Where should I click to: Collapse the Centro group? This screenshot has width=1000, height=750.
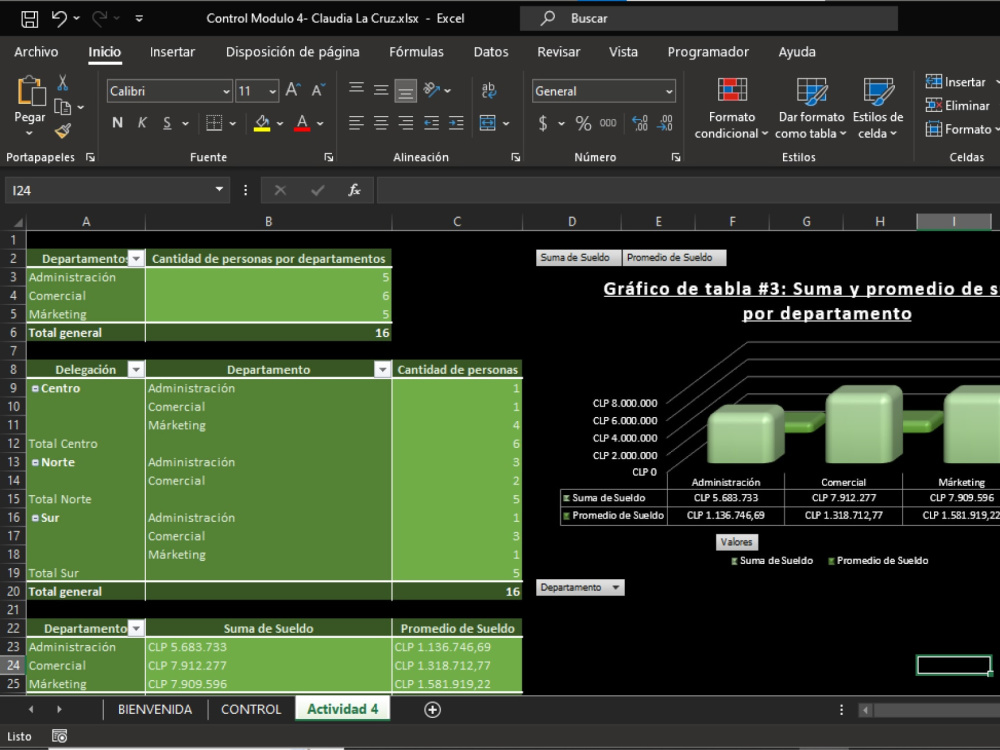click(35, 388)
